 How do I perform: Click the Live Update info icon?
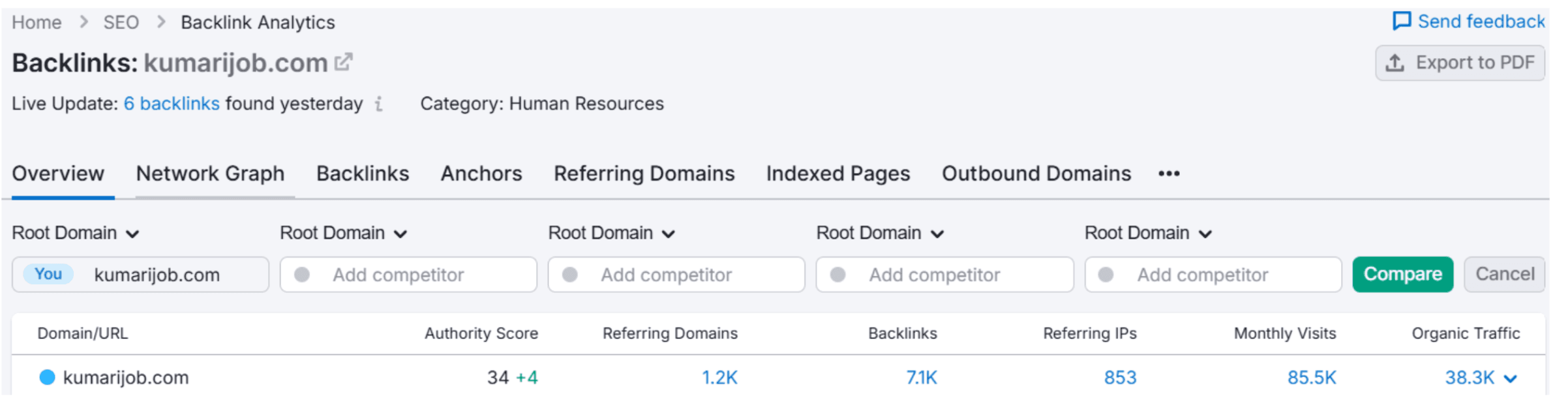[x=378, y=104]
